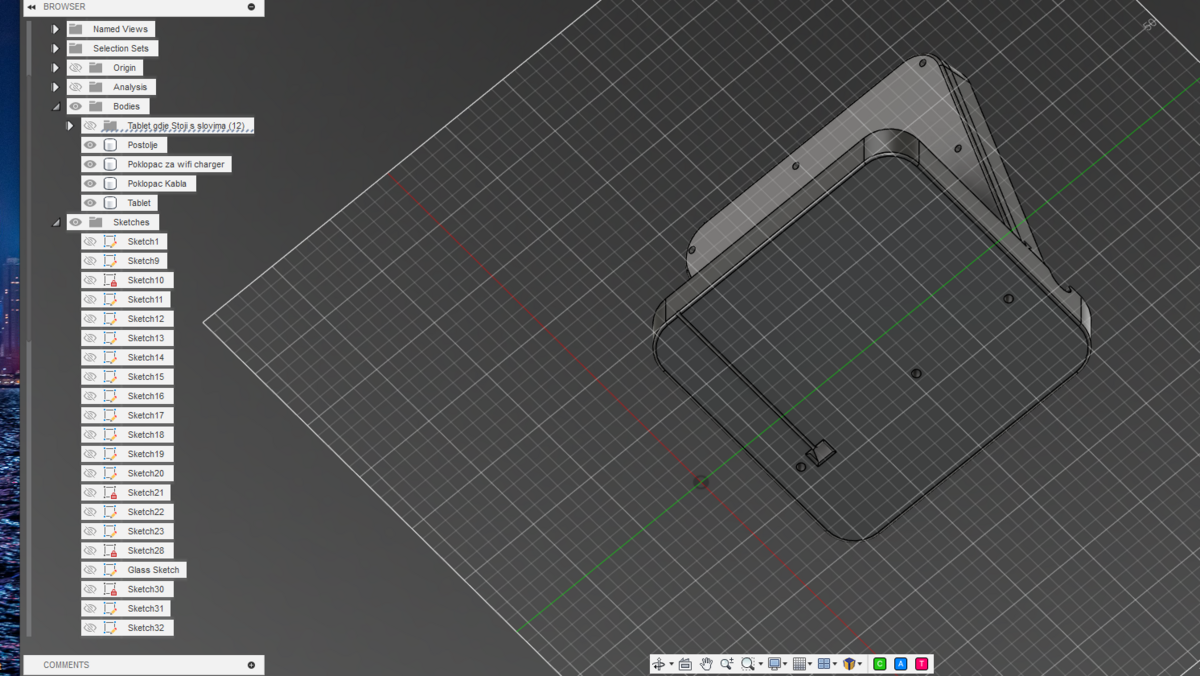Select the Zoom tool with plus/minus
This screenshot has width=1200, height=676.
click(727, 664)
